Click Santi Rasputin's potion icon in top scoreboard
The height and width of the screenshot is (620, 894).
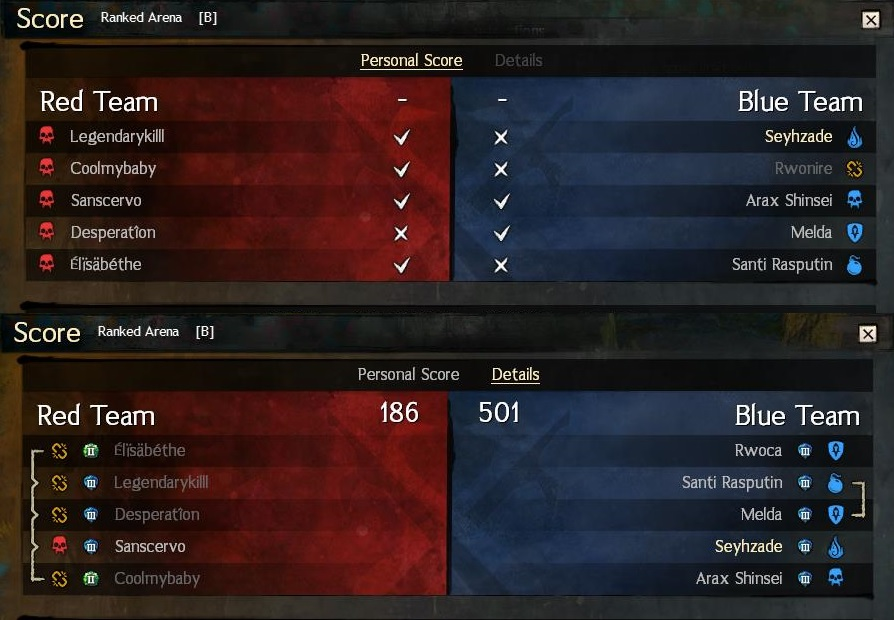854,265
